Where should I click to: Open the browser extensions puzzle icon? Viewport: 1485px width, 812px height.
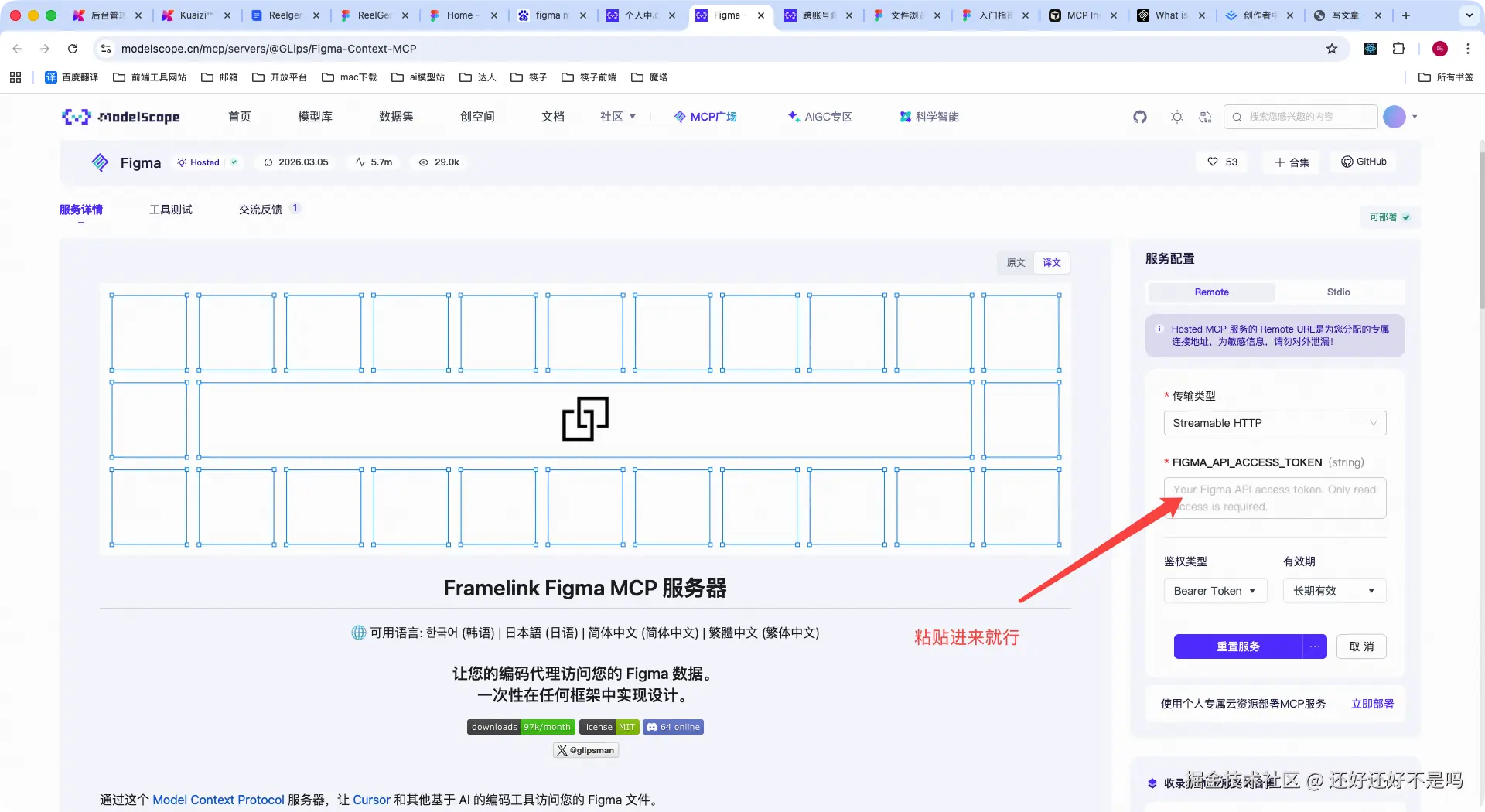1398,49
